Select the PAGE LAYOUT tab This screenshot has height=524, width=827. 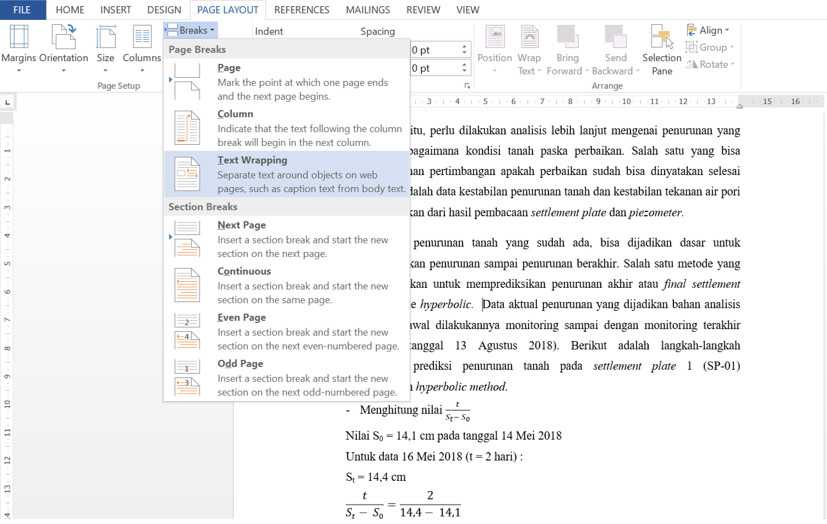click(227, 10)
